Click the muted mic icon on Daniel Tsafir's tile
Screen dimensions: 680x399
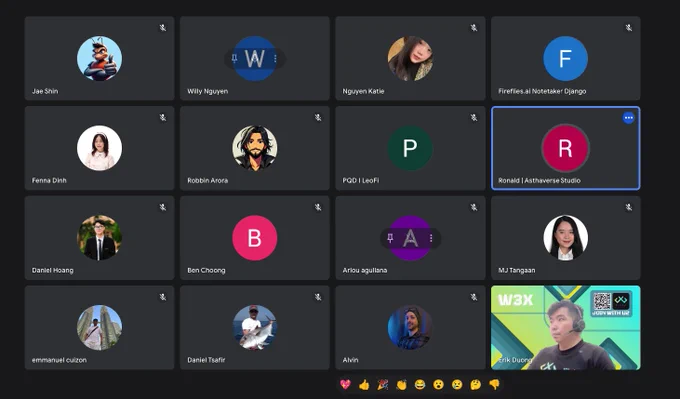[x=318, y=297]
